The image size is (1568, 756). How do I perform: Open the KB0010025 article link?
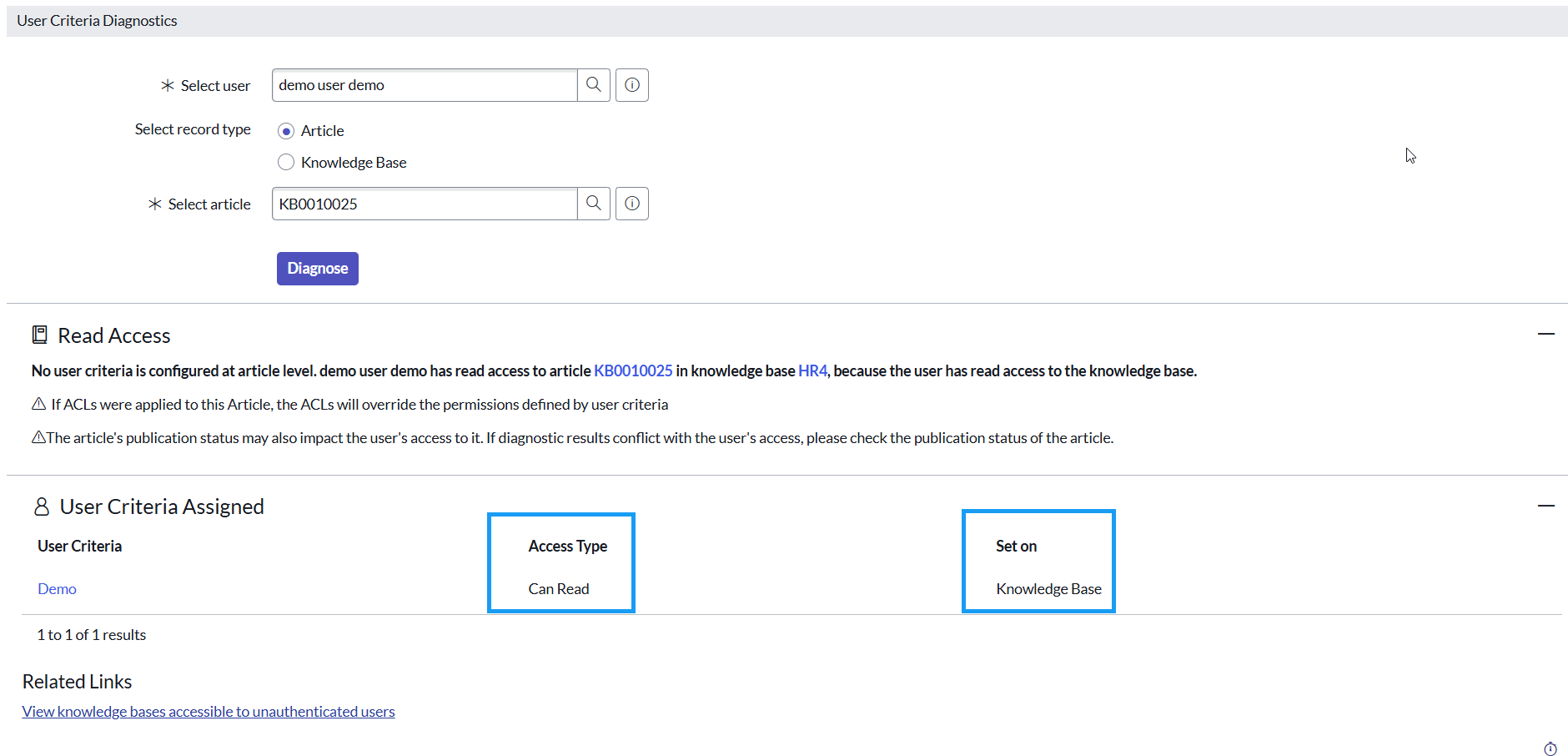pos(633,370)
